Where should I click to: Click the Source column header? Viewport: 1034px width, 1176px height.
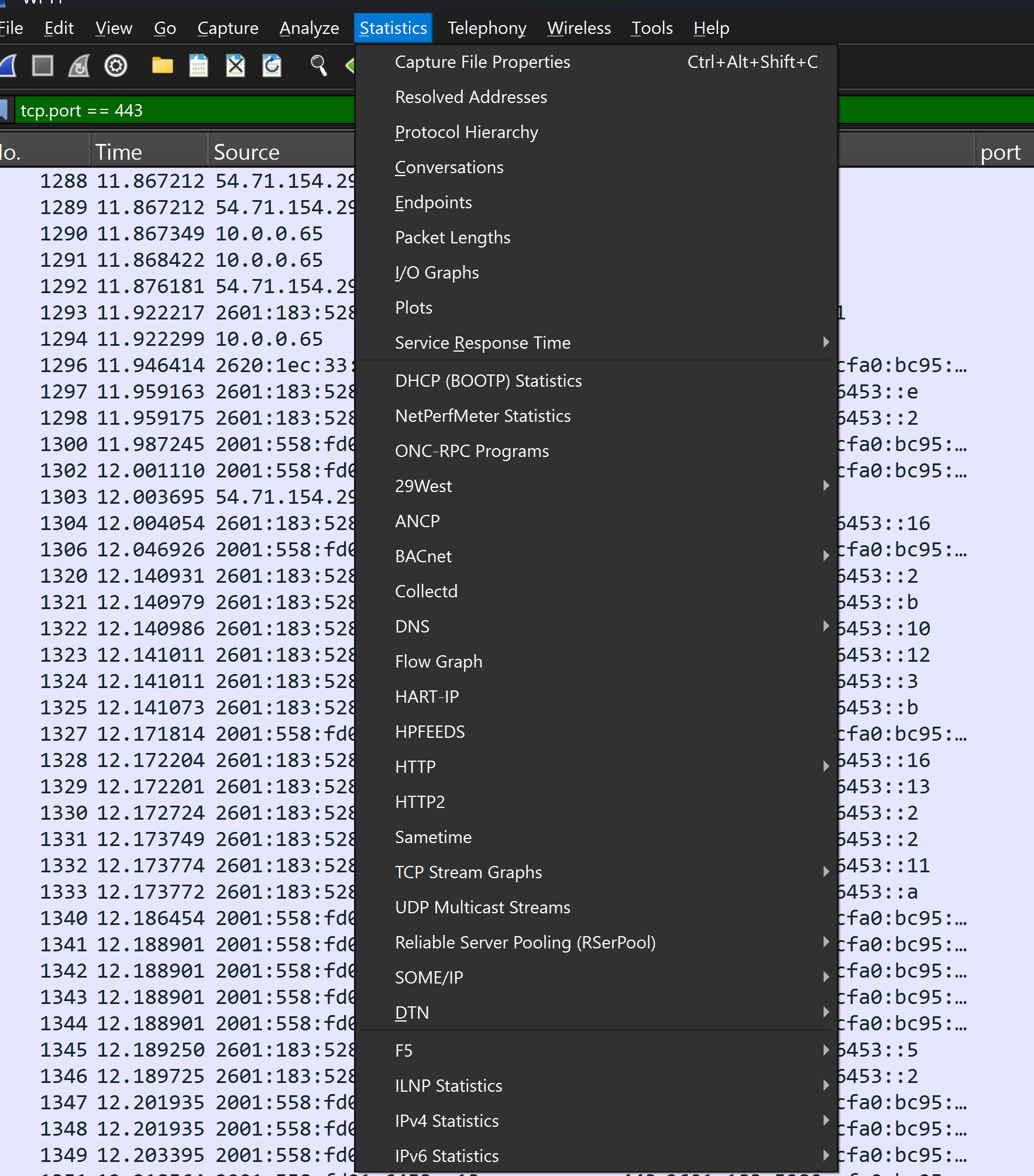(282, 152)
